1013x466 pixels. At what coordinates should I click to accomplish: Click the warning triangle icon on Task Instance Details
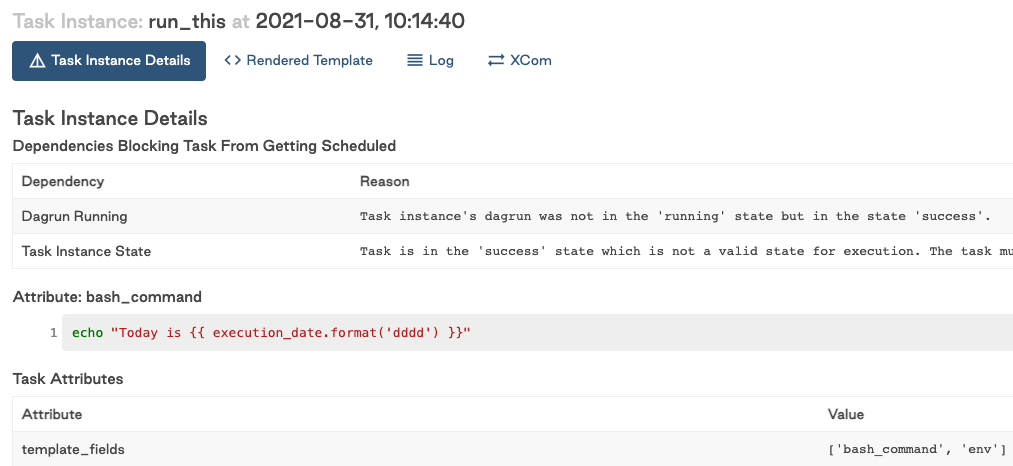tap(37, 61)
